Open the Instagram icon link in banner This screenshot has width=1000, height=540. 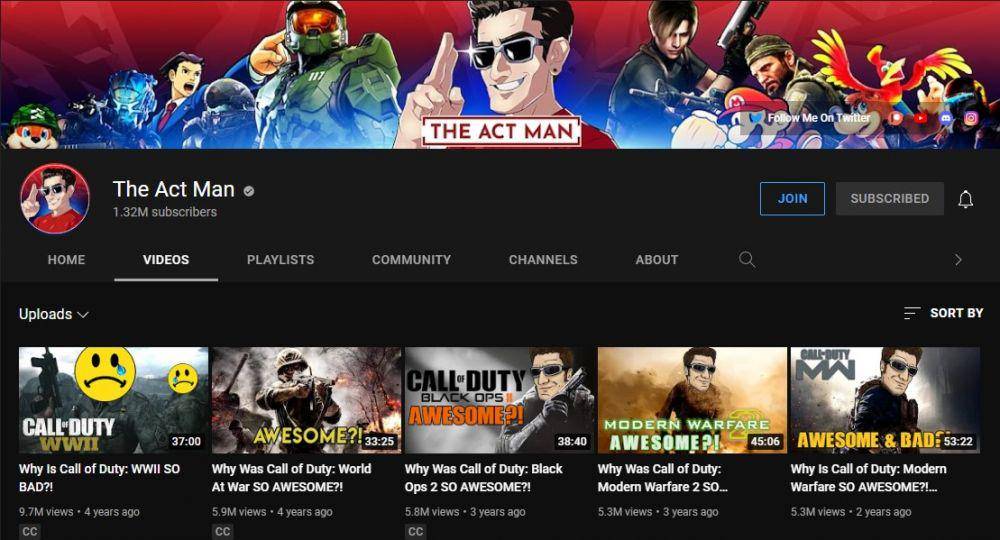tap(971, 118)
